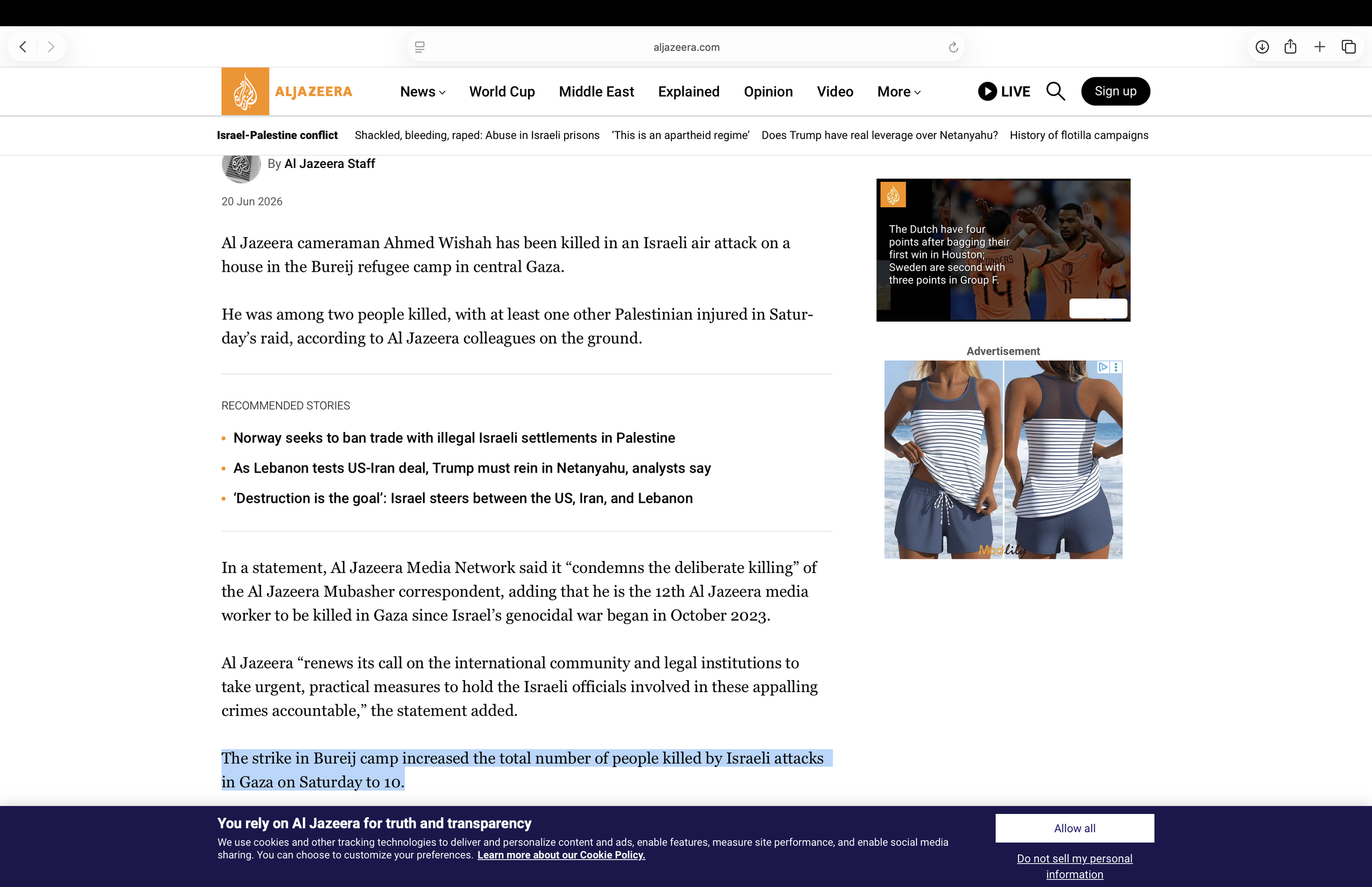Image resolution: width=1372 pixels, height=887 pixels.
Task: Open the Al Jazeera Staff author link
Action: 329,164
